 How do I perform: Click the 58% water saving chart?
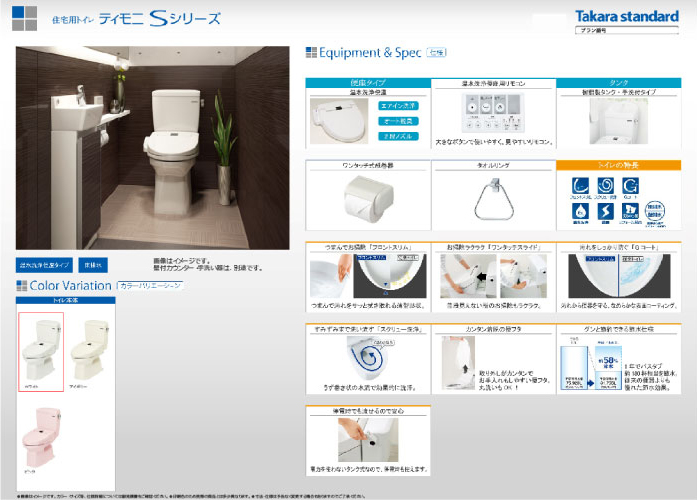[591, 364]
